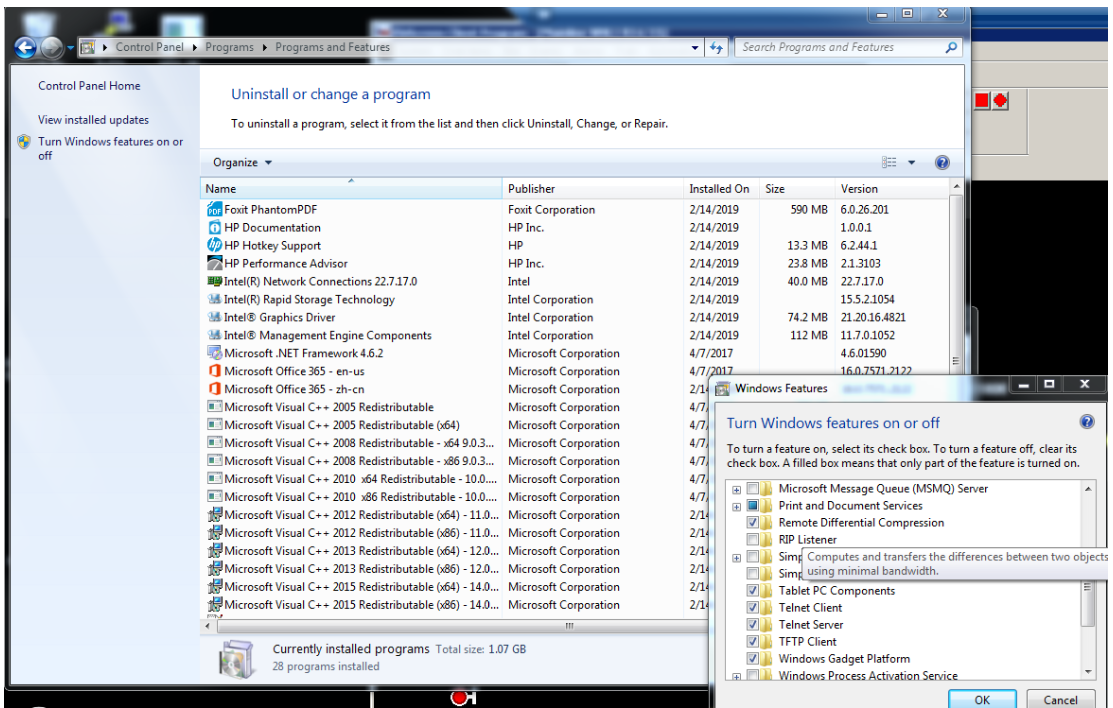The image size is (1113, 708).
Task: Expand Microsoft Message Queue (MSMQ) Server
Action: [736, 488]
